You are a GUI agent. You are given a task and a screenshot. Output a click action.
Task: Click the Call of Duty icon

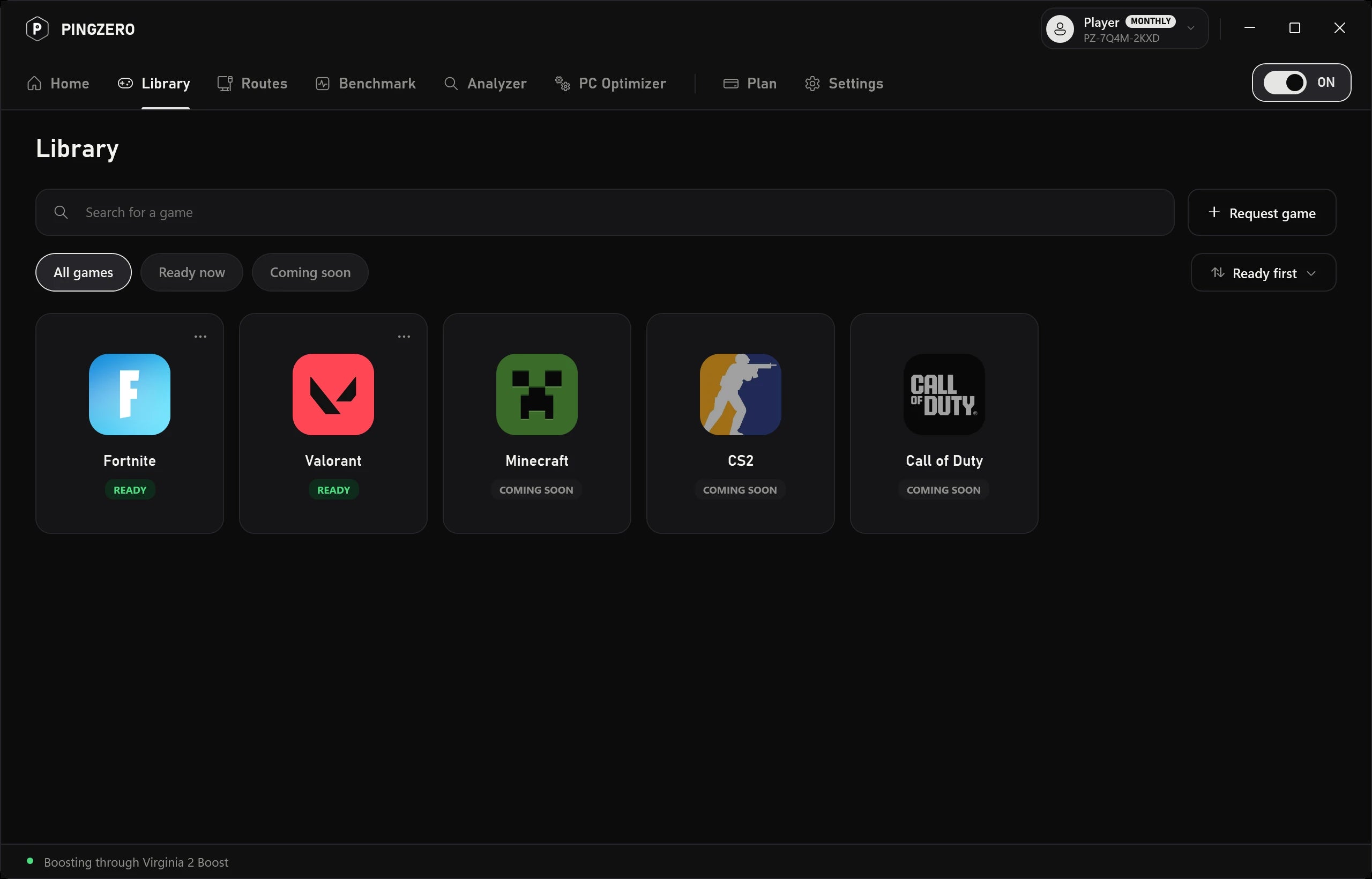[944, 394]
